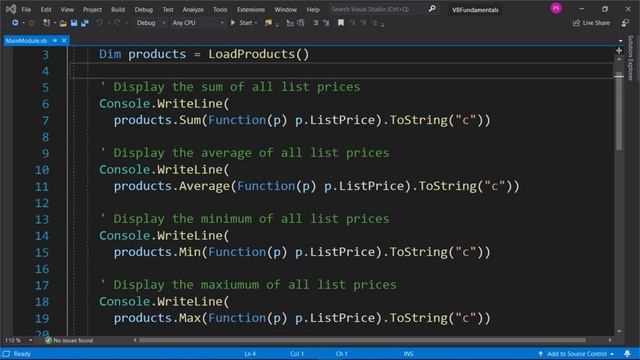640x360 pixels.
Task: Click line number 11 in the gutter
Action: coord(42,187)
